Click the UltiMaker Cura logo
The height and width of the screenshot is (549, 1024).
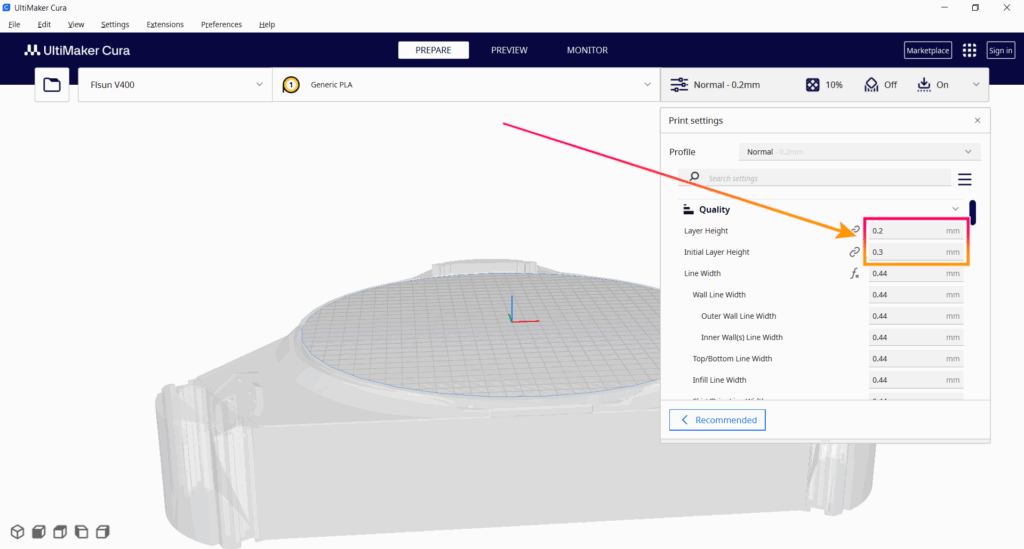click(77, 50)
